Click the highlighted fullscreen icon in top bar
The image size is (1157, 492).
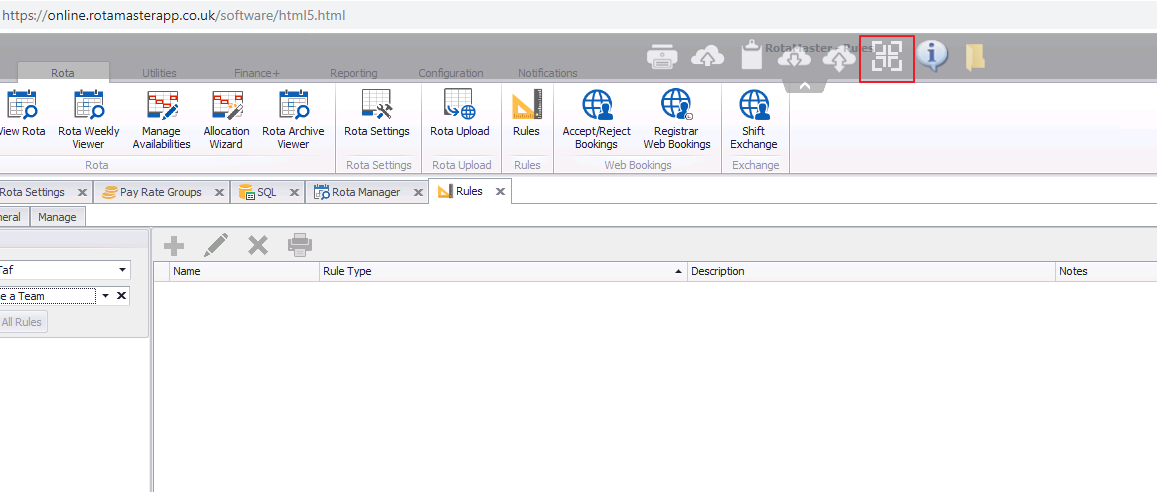887,57
